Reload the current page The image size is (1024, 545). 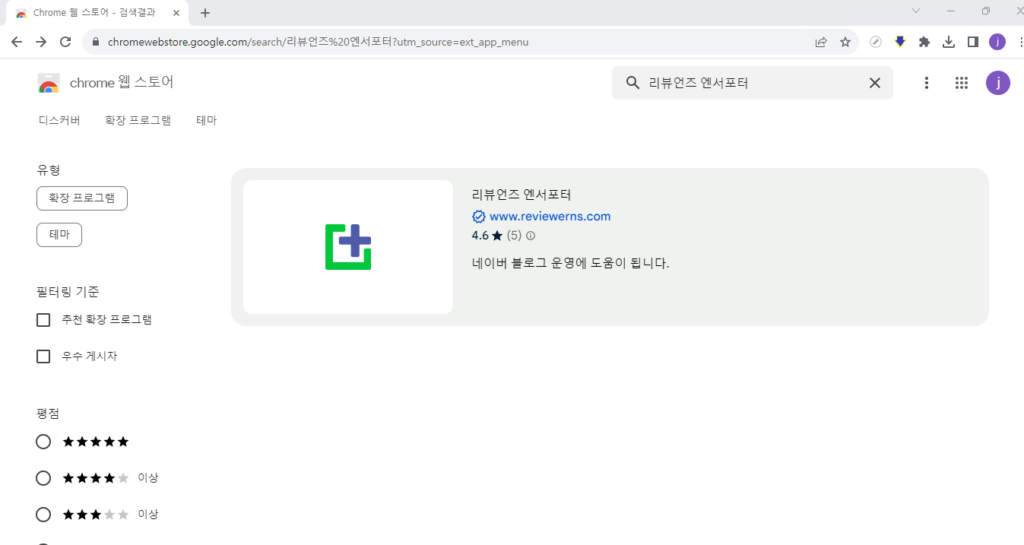click(x=65, y=42)
